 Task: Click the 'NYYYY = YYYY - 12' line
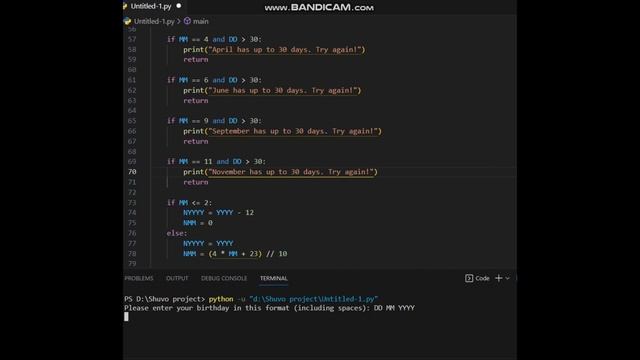(218, 213)
